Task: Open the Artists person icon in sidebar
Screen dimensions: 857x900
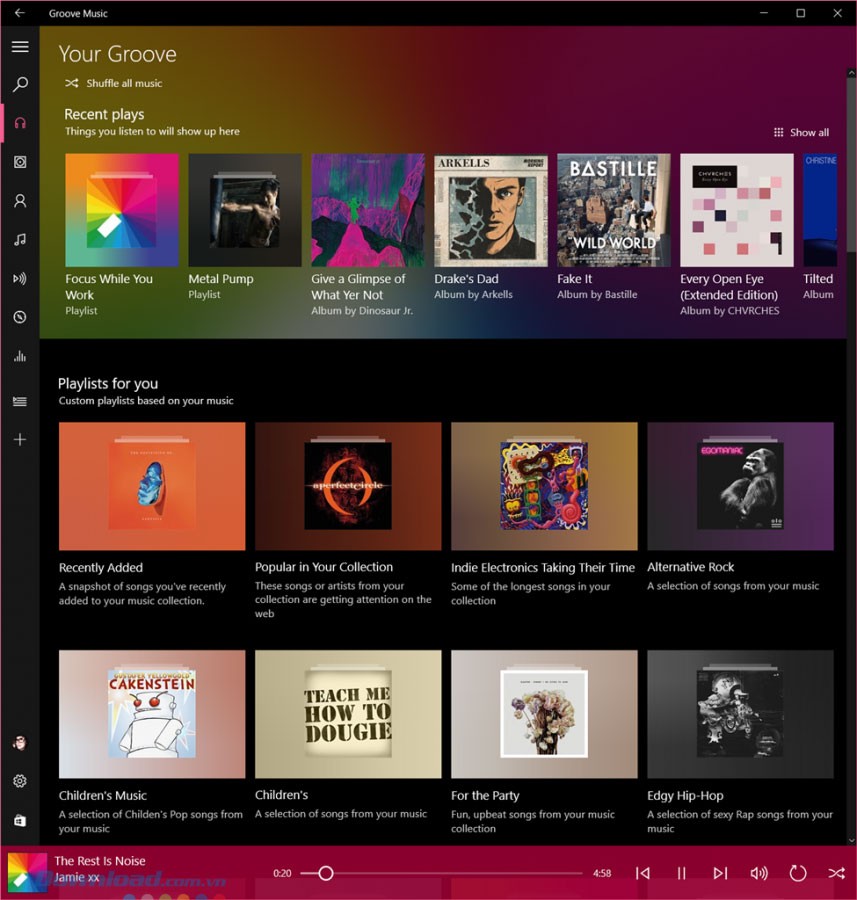Action: click(20, 201)
